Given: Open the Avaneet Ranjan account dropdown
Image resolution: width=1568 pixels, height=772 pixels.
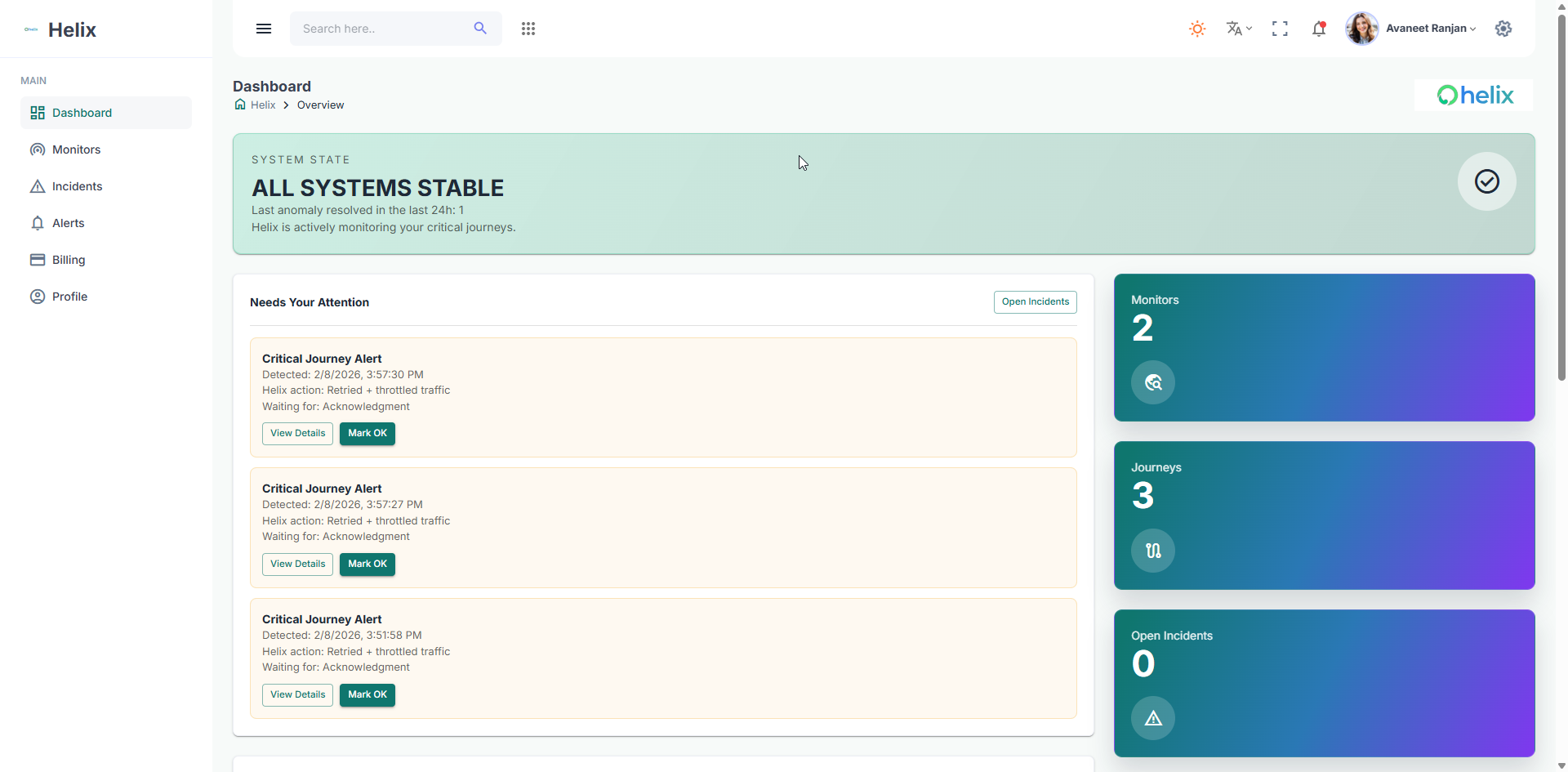Looking at the screenshot, I should (x=1429, y=28).
